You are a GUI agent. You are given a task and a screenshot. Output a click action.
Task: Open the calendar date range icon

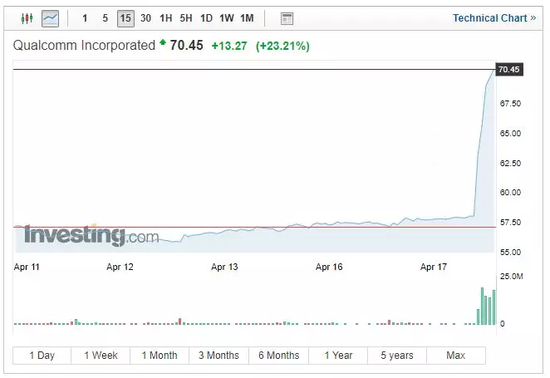(x=287, y=19)
